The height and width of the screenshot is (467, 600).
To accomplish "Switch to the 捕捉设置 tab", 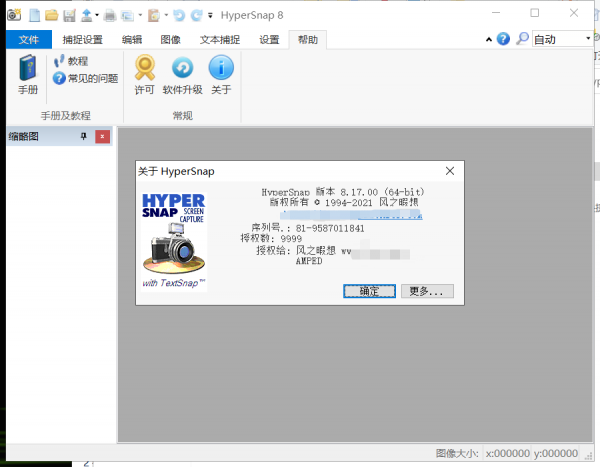I will 83,39.
